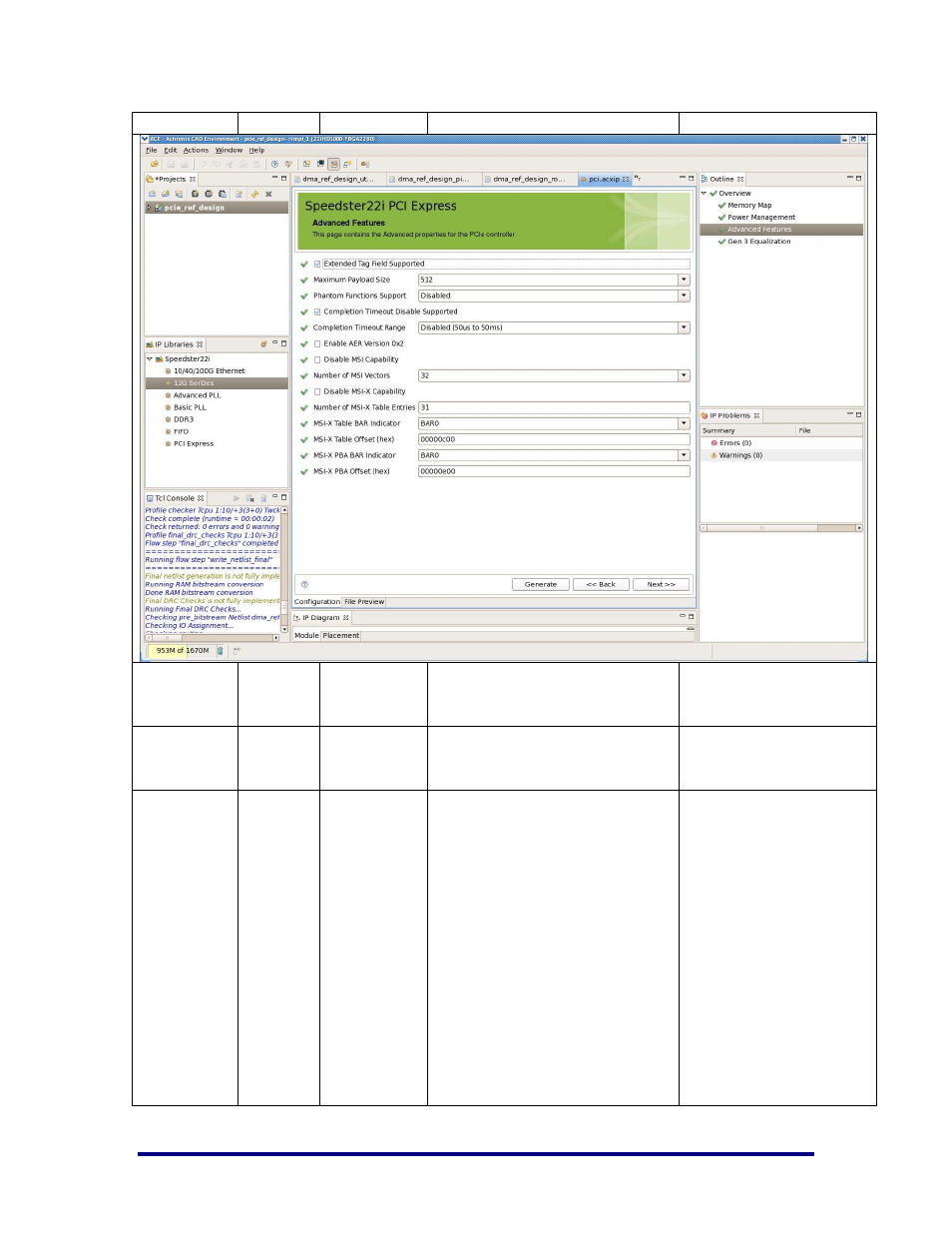
Task: Click the Tcl Console vertical scrollbar
Action: pyautogui.click(x=284, y=569)
